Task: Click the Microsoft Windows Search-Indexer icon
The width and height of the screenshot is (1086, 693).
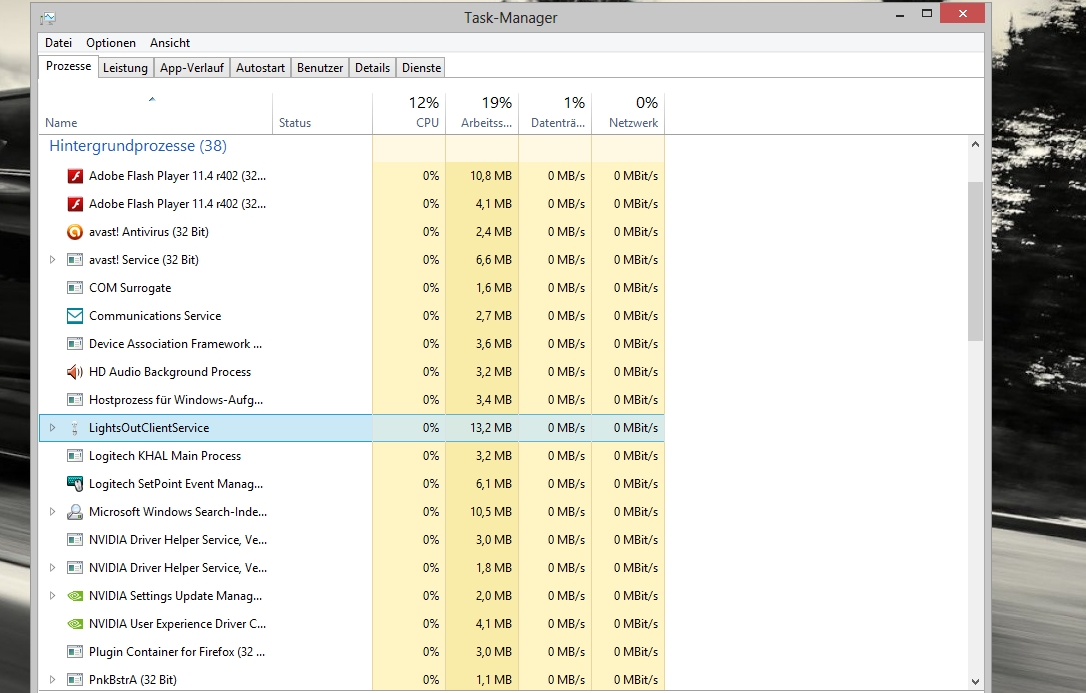Action: (75, 512)
